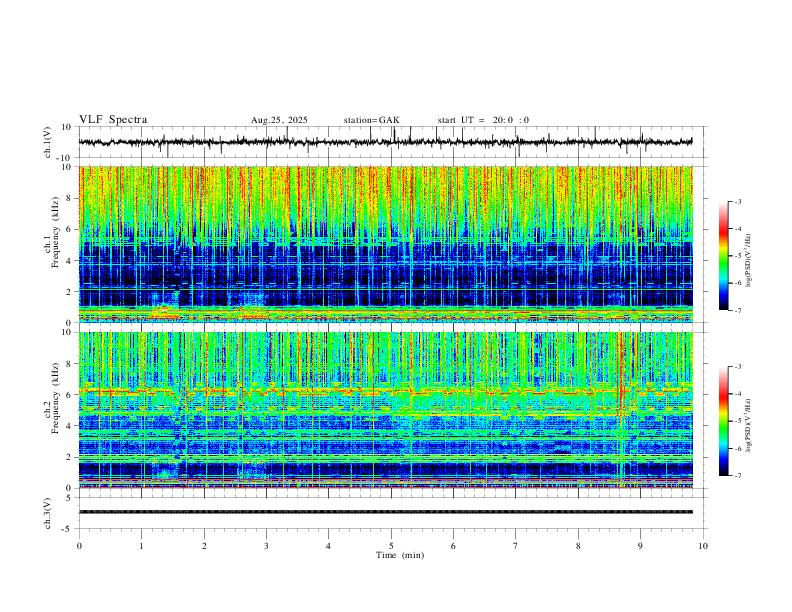Click inside the ch.2 frequency spectrogram
This screenshot has height=612, width=792.
[x=385, y=410]
